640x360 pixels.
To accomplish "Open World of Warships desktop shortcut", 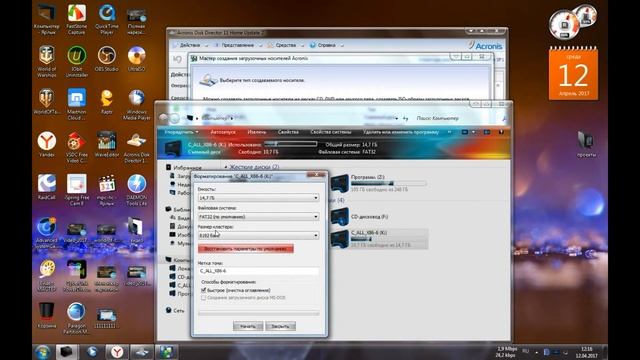I will 47,61.
